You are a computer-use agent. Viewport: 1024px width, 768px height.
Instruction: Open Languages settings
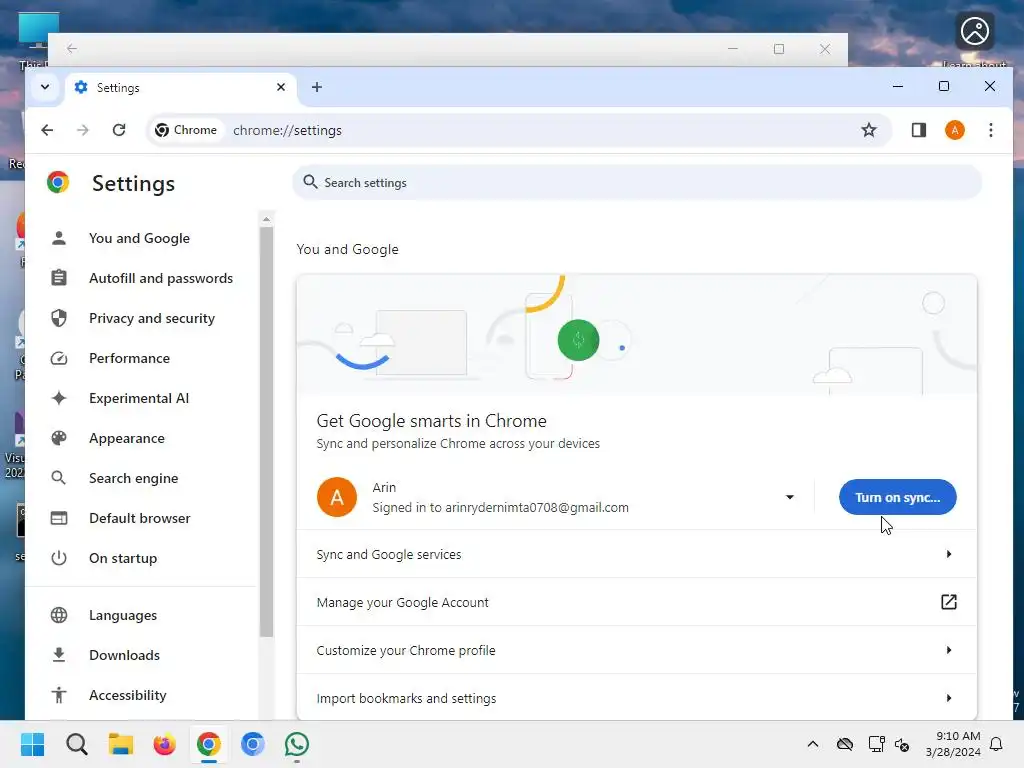[123, 615]
